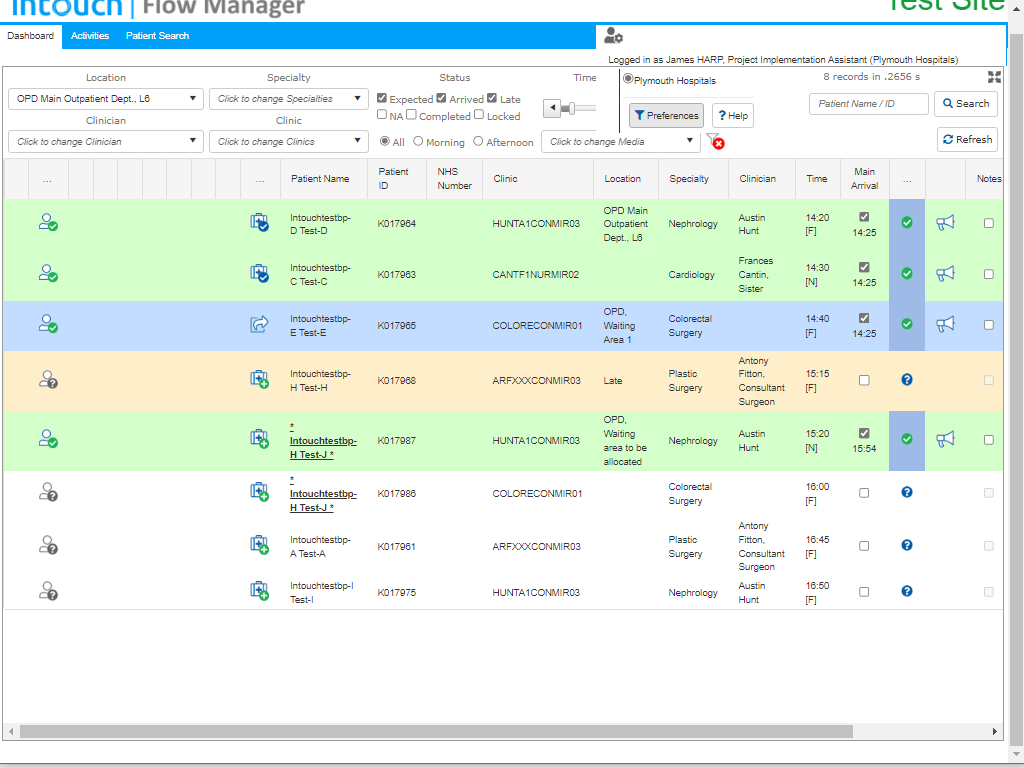1024x768 pixels.
Task: Click the Time slider handle
Action: (571, 108)
